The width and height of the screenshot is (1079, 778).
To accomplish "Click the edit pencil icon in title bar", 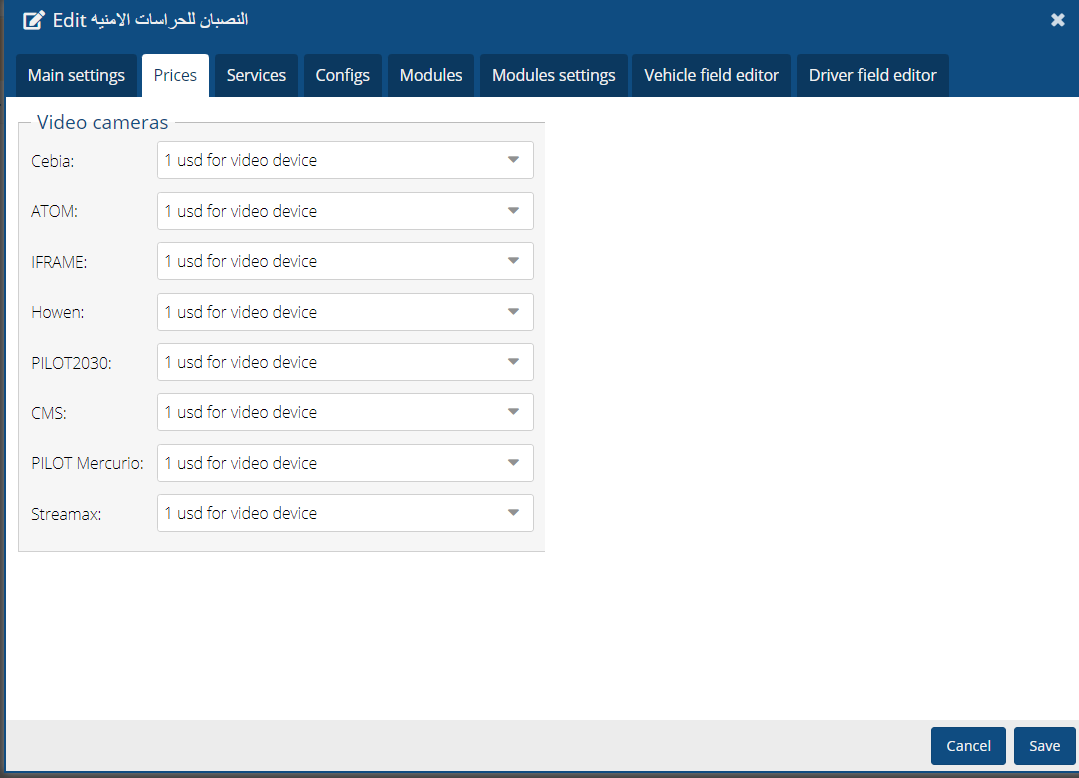I will (34, 20).
